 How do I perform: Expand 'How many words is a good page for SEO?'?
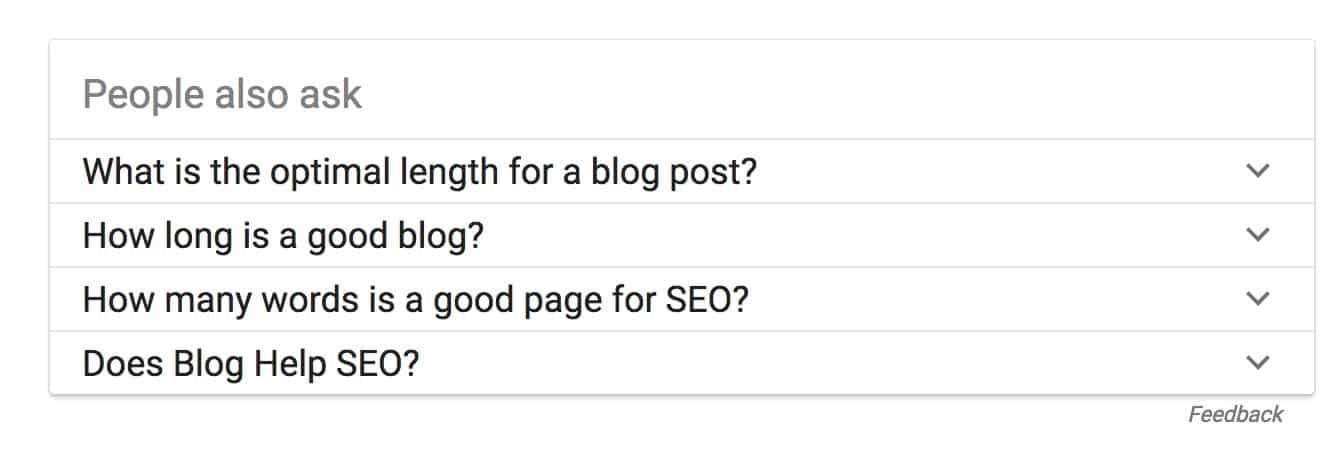point(680,299)
